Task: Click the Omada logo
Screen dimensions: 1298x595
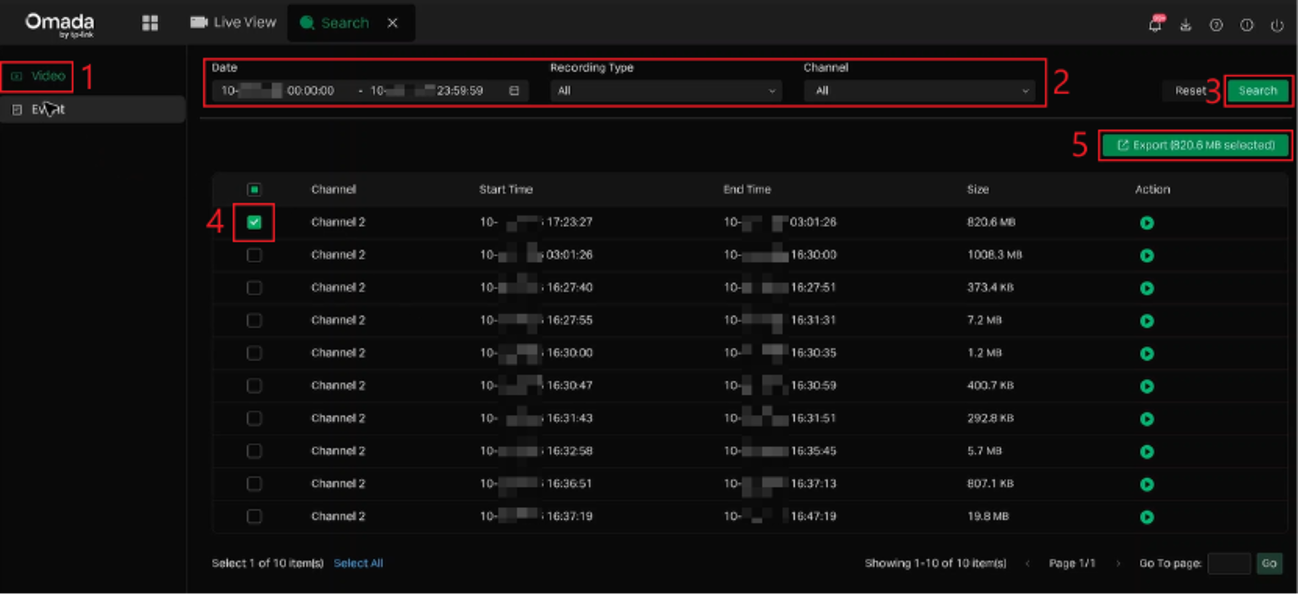Action: [x=60, y=24]
